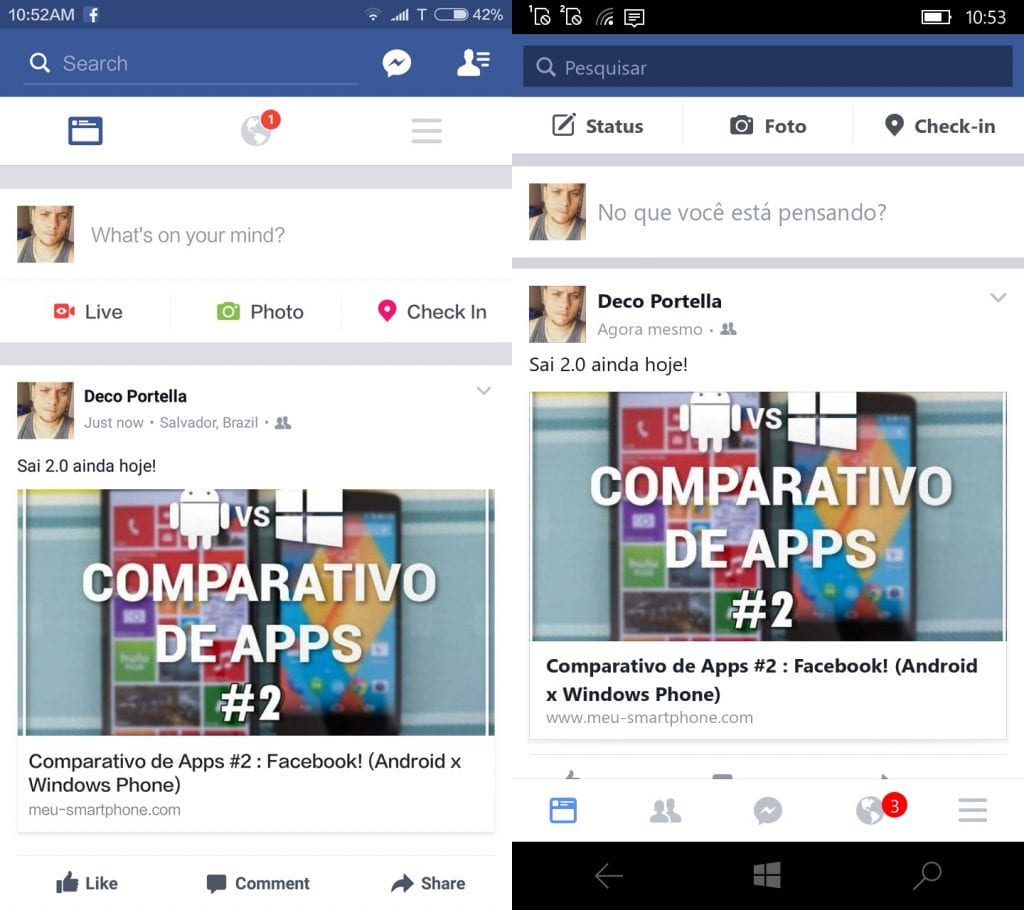Open friend requests icon in Android header

[x=473, y=63]
